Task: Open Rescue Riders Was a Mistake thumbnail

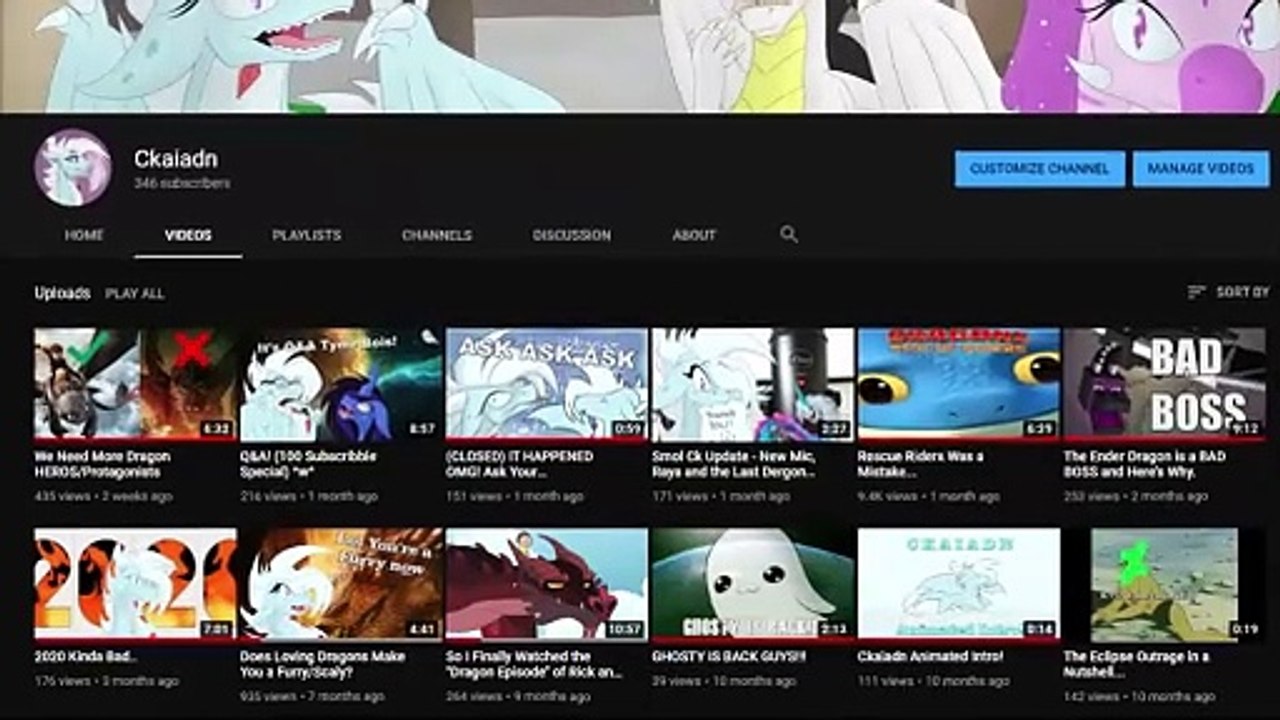Action: [x=959, y=385]
